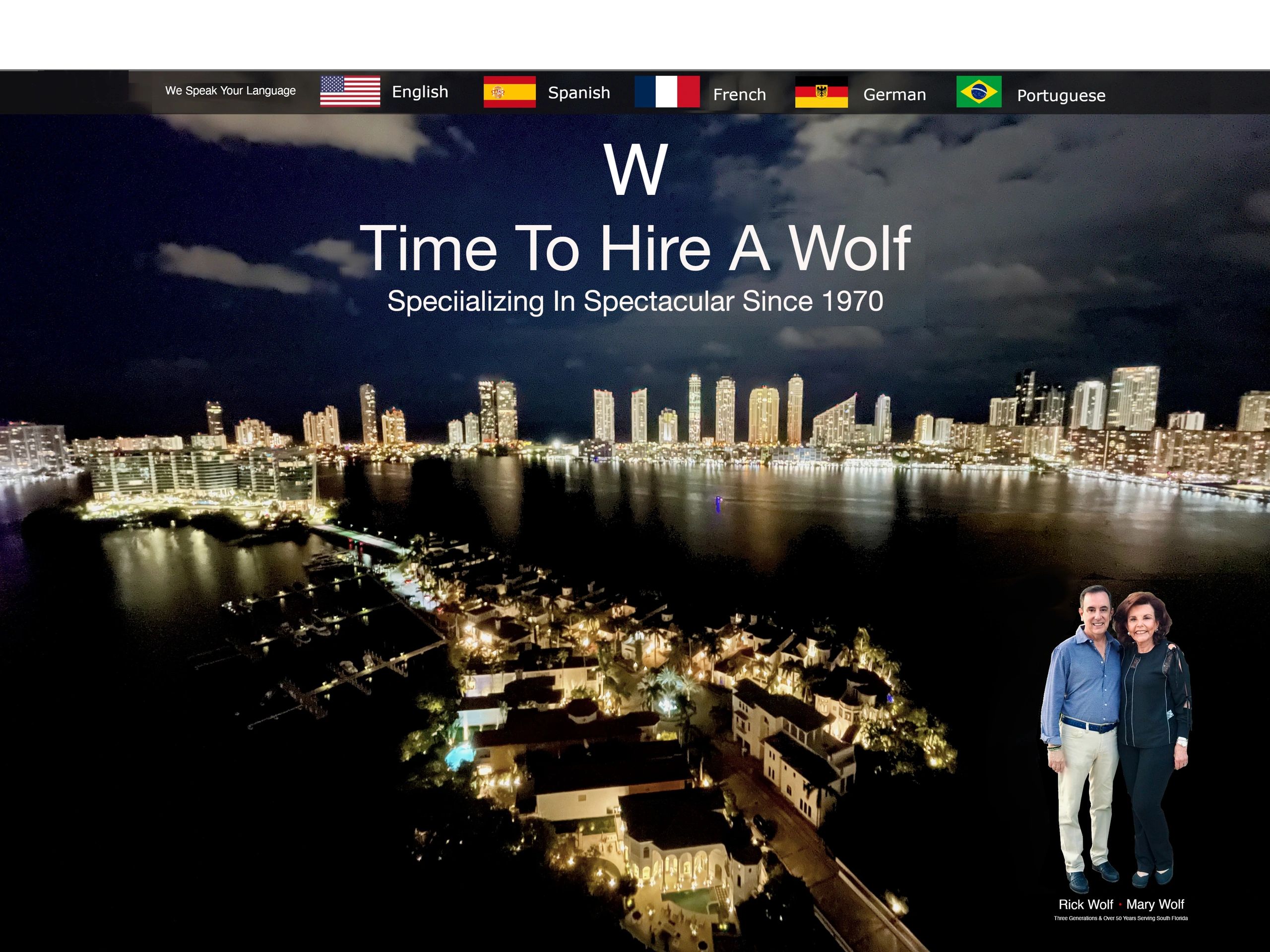Screen dimensions: 1270x952
Task: Select English language label
Action: click(420, 92)
